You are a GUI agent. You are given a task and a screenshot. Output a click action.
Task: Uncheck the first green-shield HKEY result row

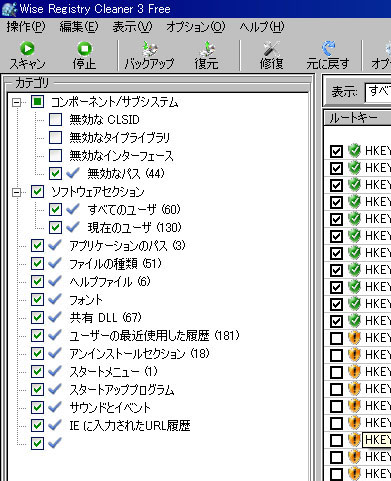tap(336, 151)
